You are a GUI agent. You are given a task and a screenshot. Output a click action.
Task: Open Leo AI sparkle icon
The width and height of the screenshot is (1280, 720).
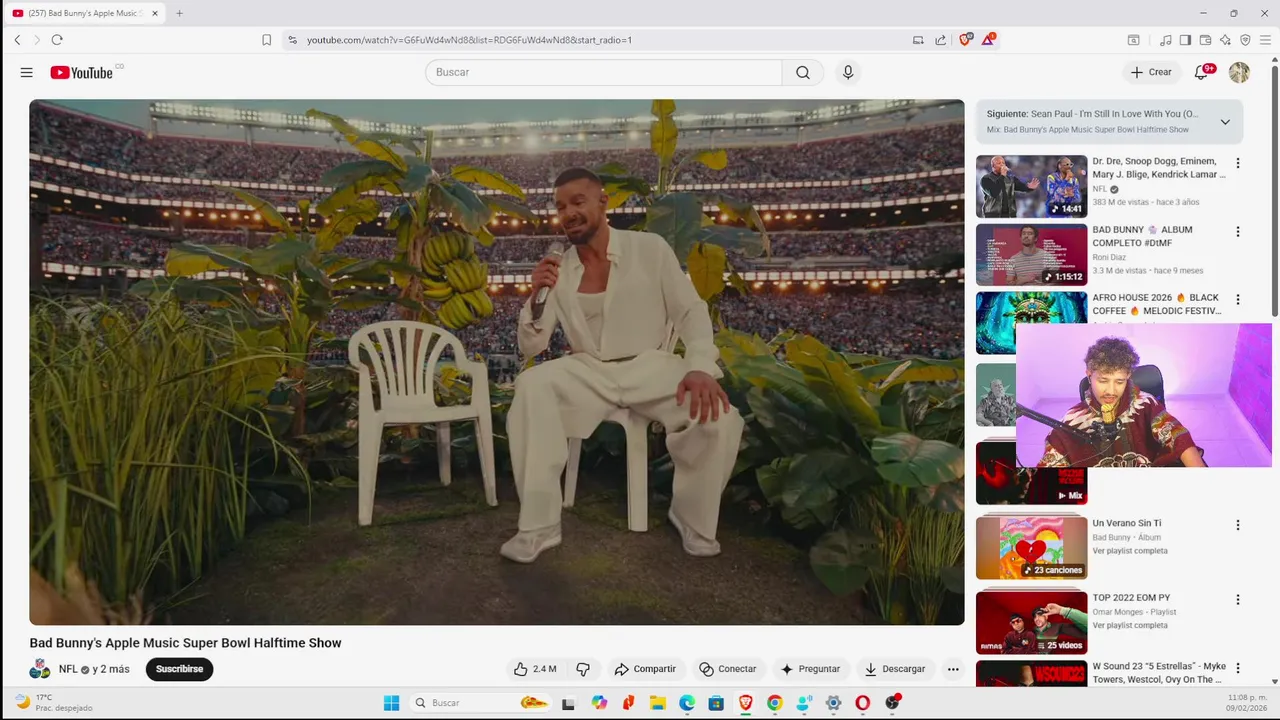click(x=1225, y=40)
